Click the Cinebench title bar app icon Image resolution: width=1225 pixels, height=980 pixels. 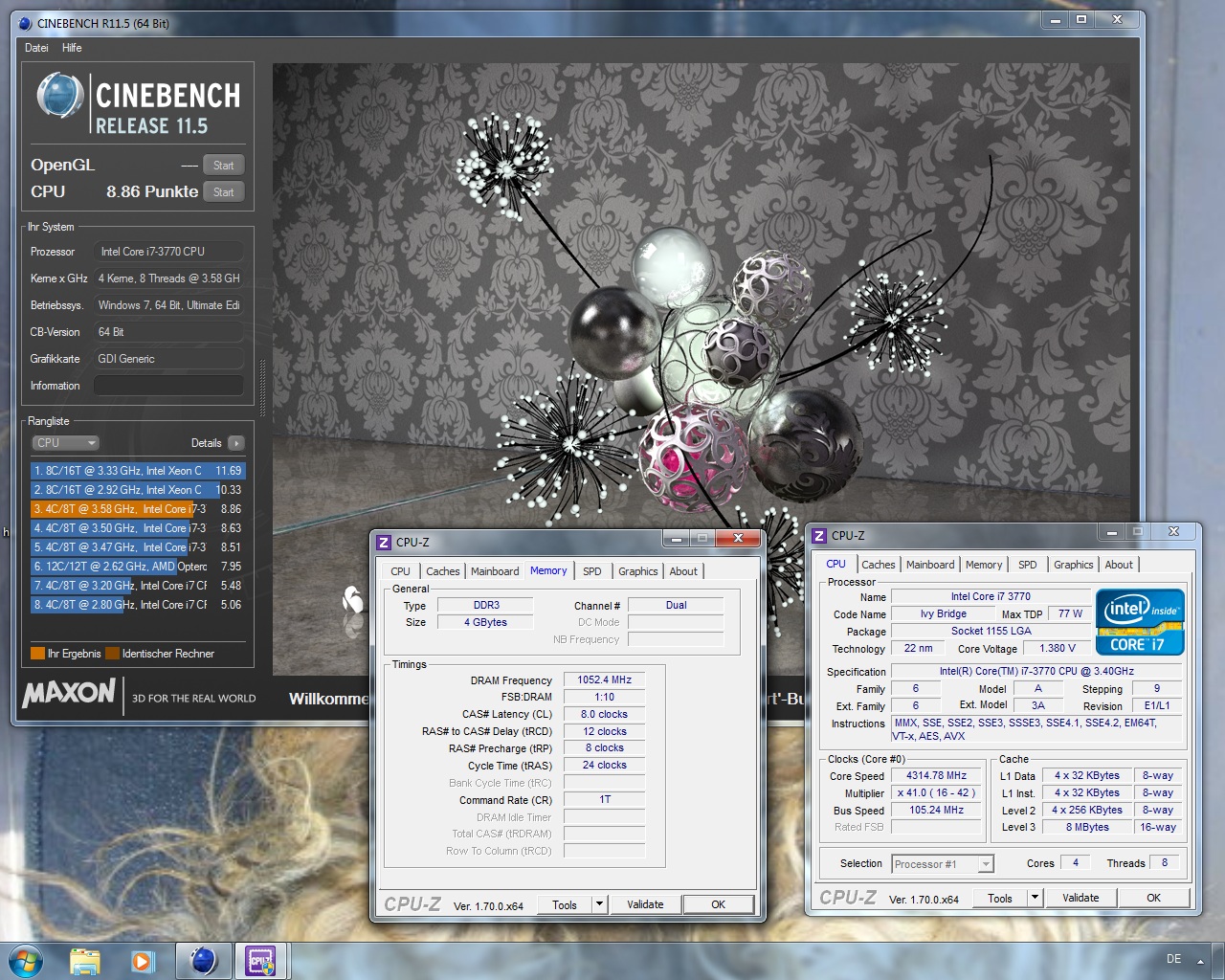point(25,23)
